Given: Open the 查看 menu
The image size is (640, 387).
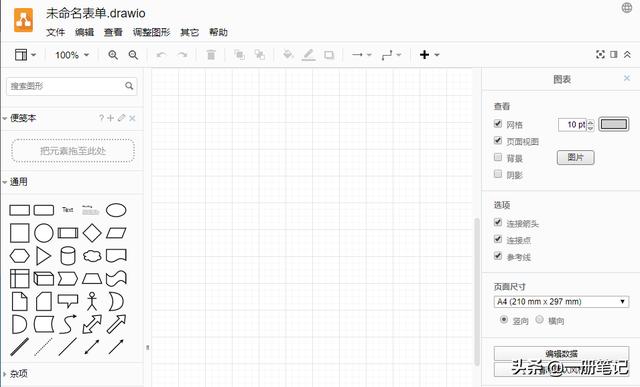Looking at the screenshot, I should point(113,32).
